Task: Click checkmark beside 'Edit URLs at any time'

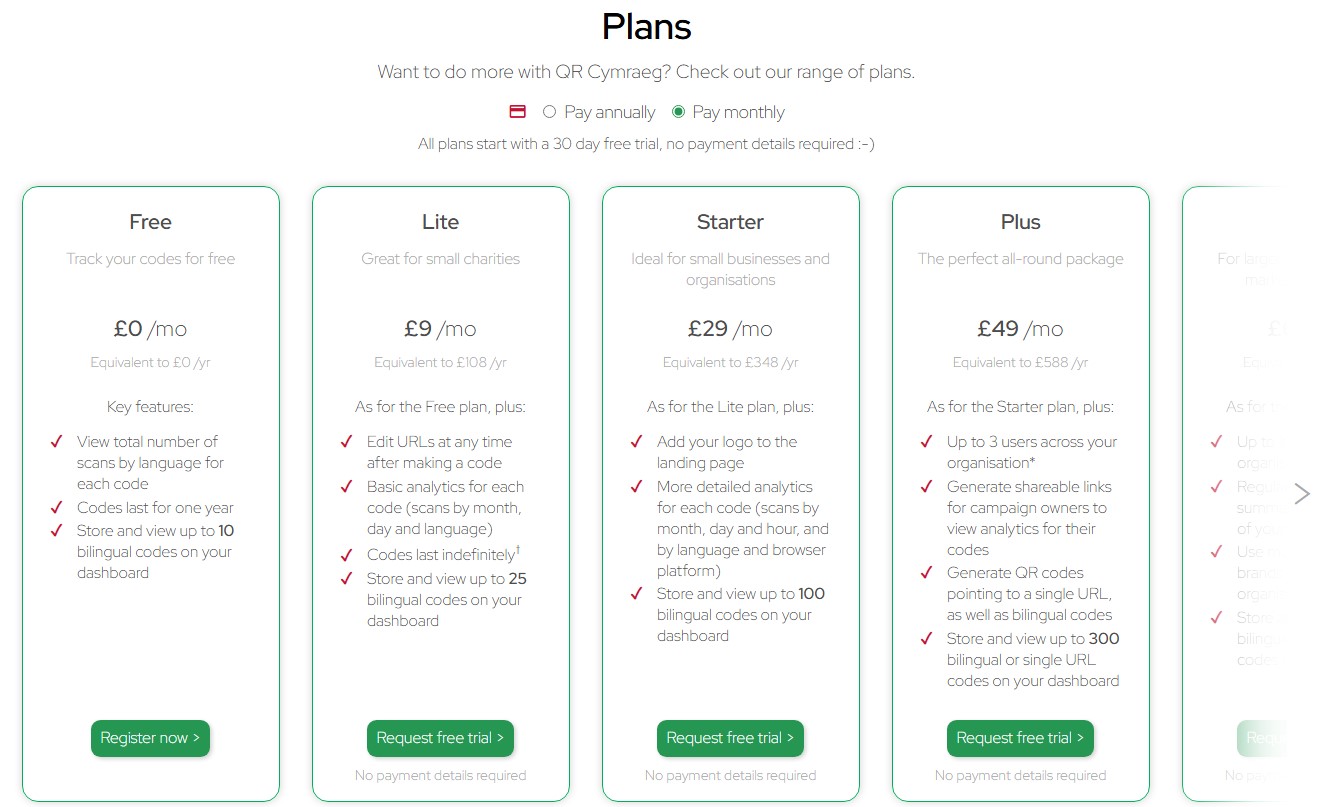Action: (x=347, y=442)
